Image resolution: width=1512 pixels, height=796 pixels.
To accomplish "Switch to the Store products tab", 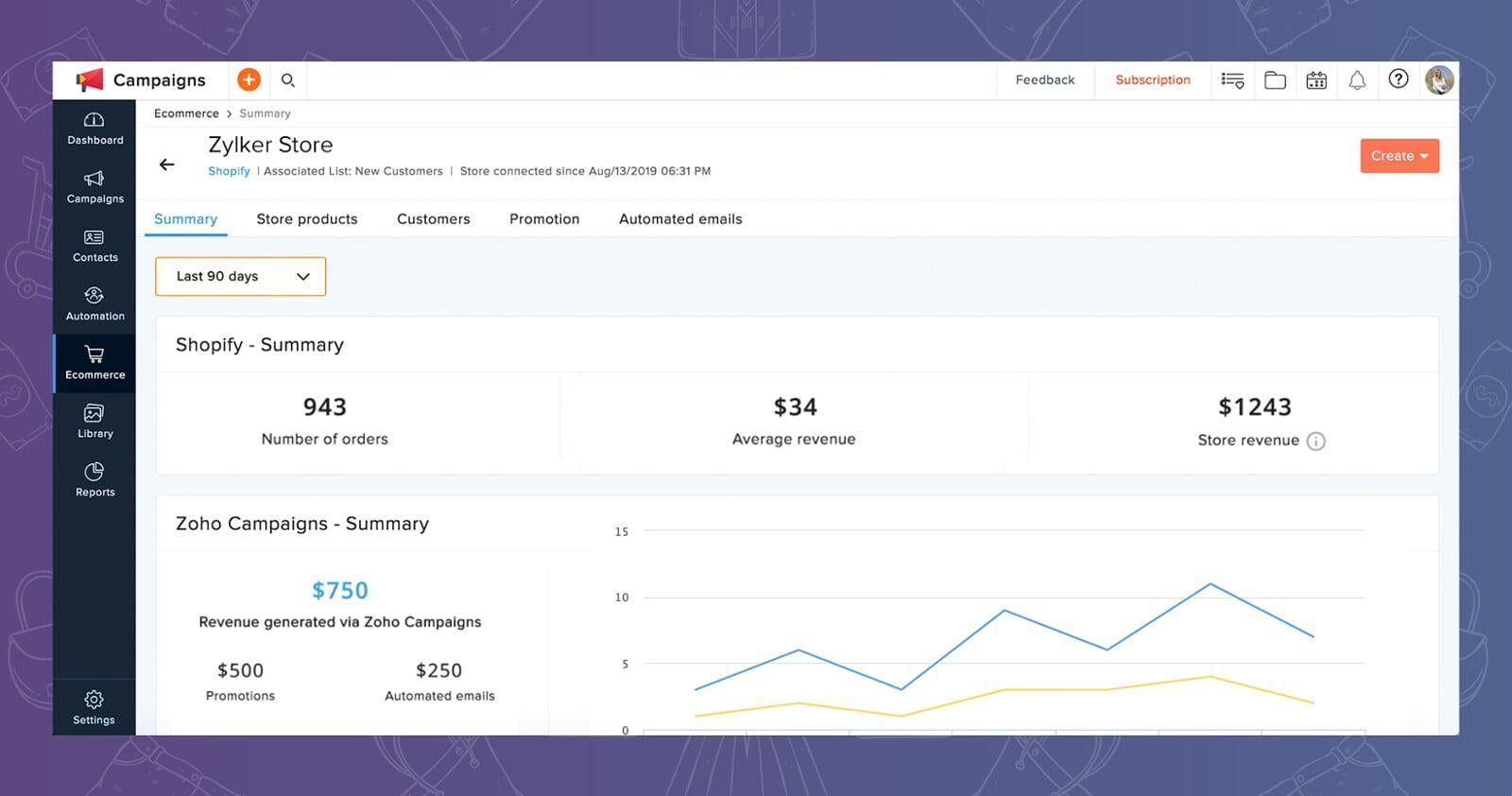I will (307, 219).
